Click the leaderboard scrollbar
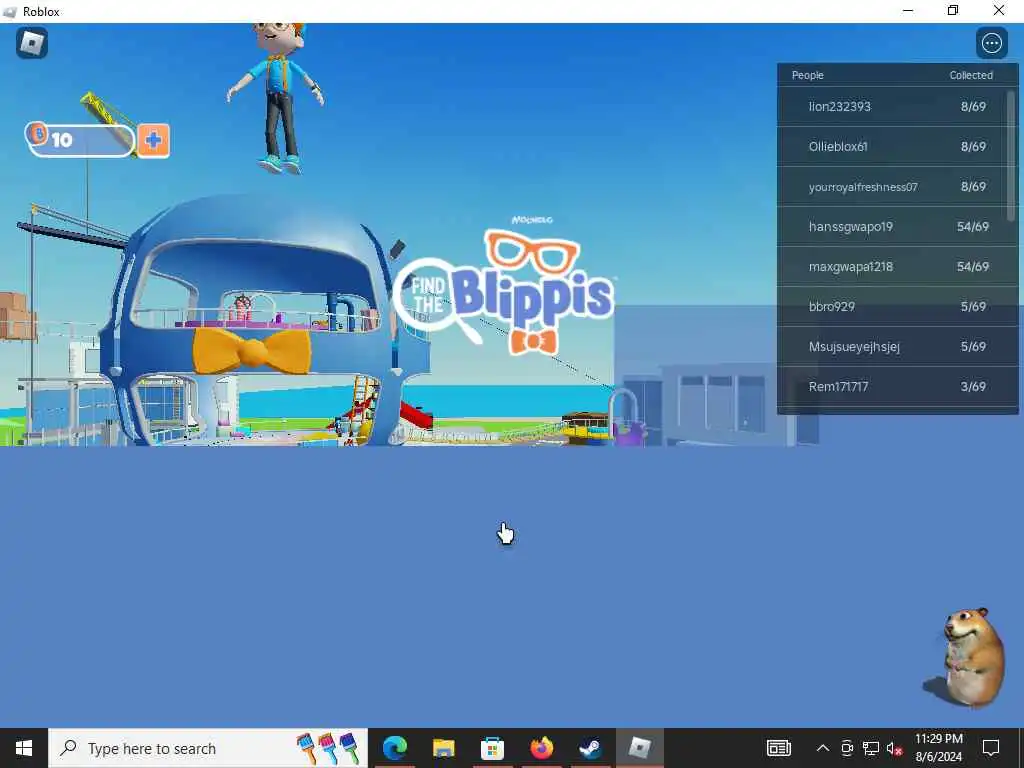This screenshot has height=768, width=1024. tap(1012, 155)
